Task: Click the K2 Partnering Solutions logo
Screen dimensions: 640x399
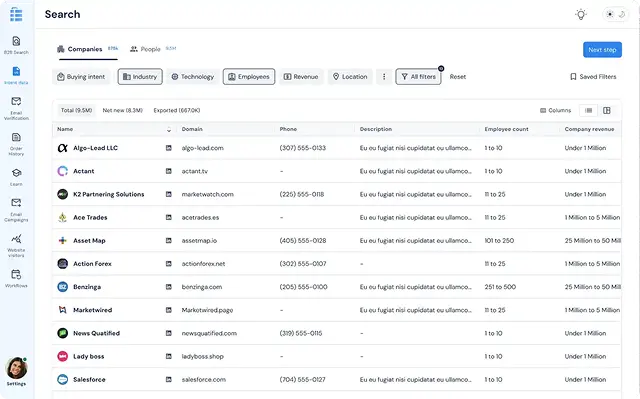Action: click(62, 194)
